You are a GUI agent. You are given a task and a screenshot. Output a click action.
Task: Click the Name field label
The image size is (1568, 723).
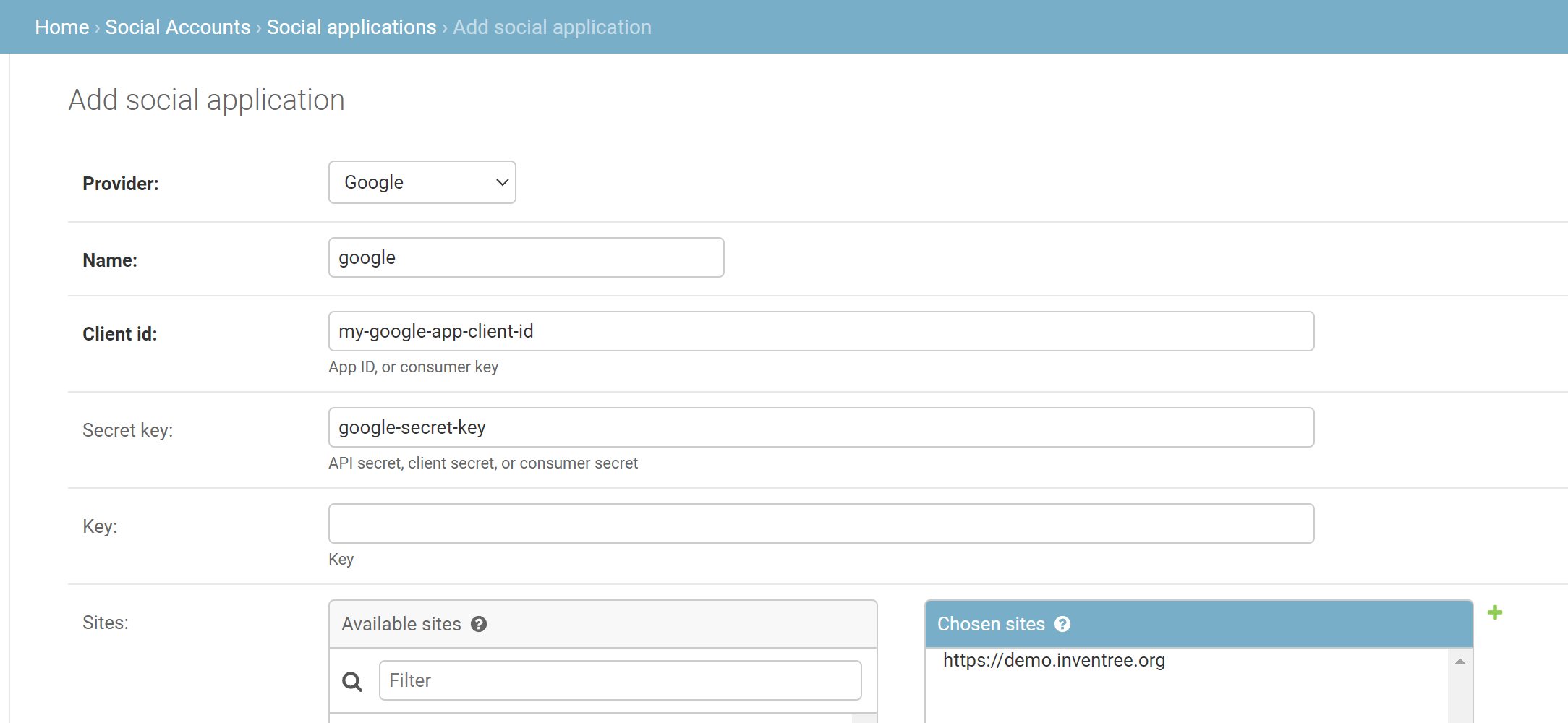click(110, 260)
